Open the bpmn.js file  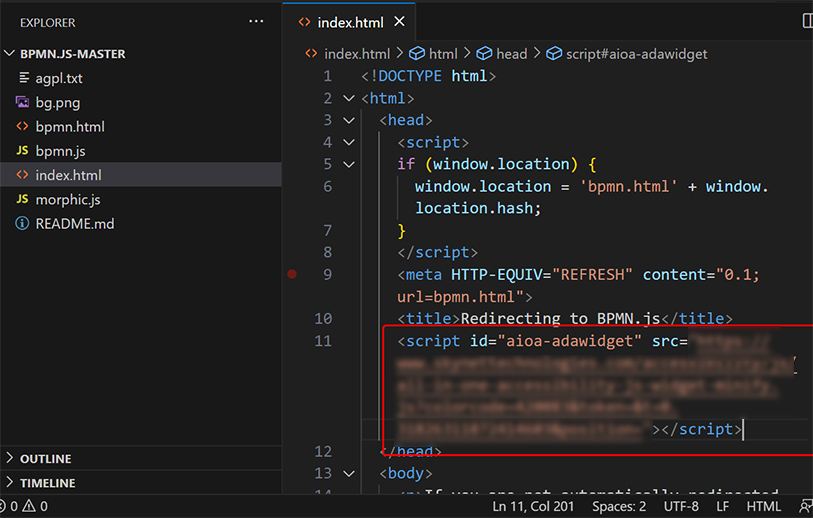pos(60,151)
